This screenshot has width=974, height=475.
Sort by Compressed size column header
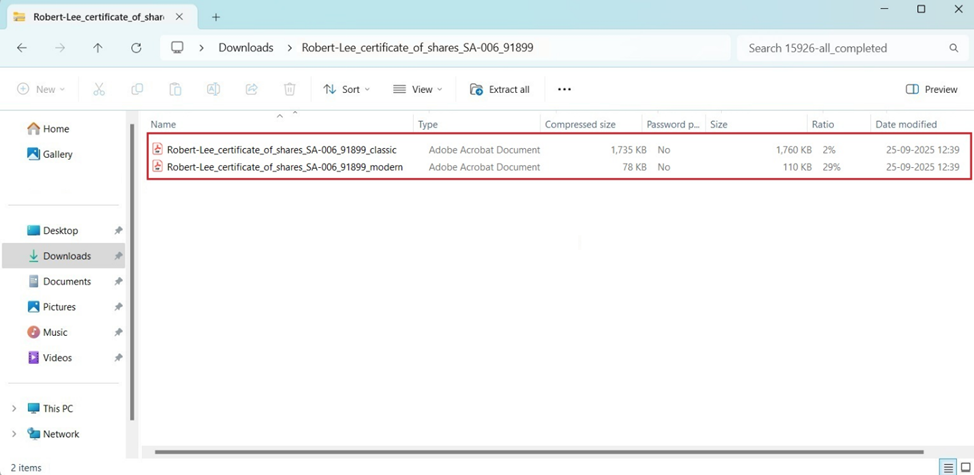580,124
